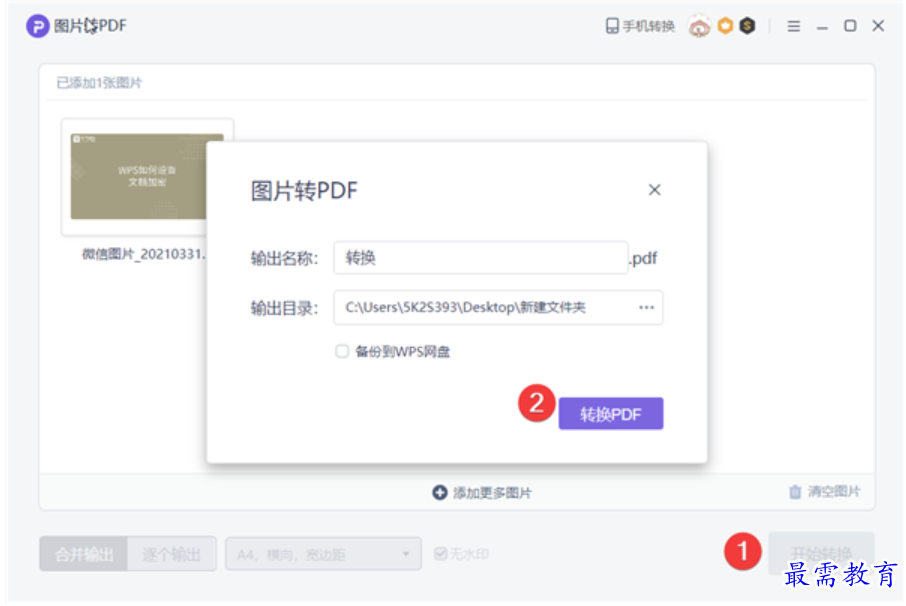Click the 开始转换 button
This screenshot has height=606, width=906.
point(820,553)
